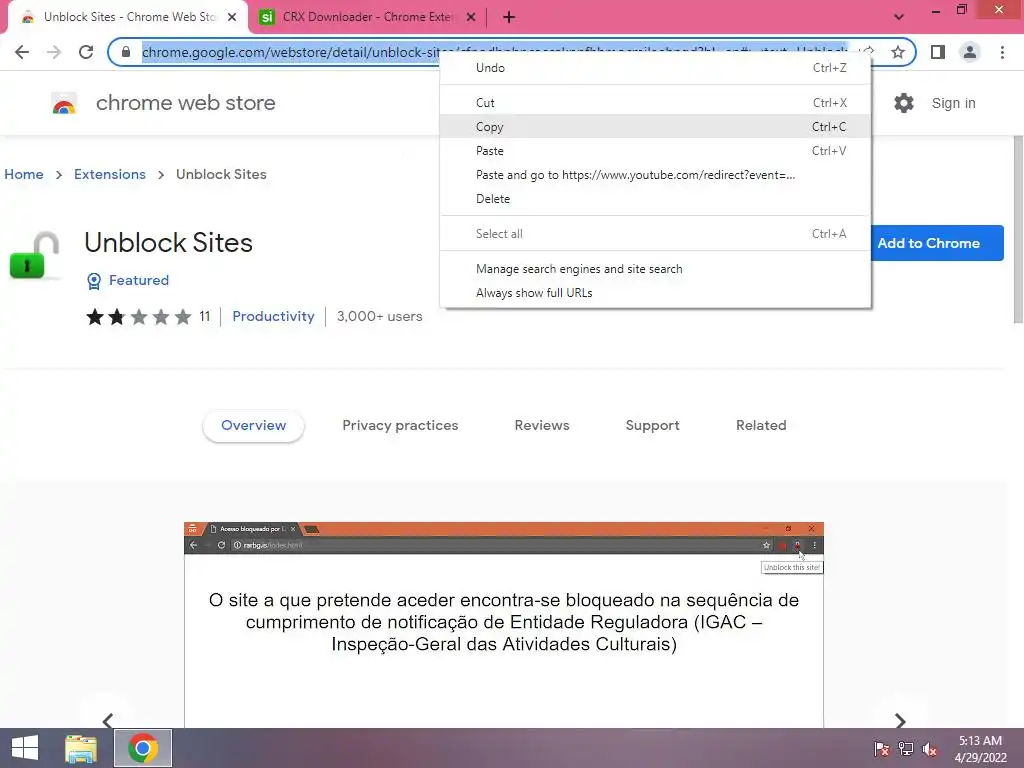Open Manage search engines and site search
The image size is (1024, 768).
(x=655, y=269)
